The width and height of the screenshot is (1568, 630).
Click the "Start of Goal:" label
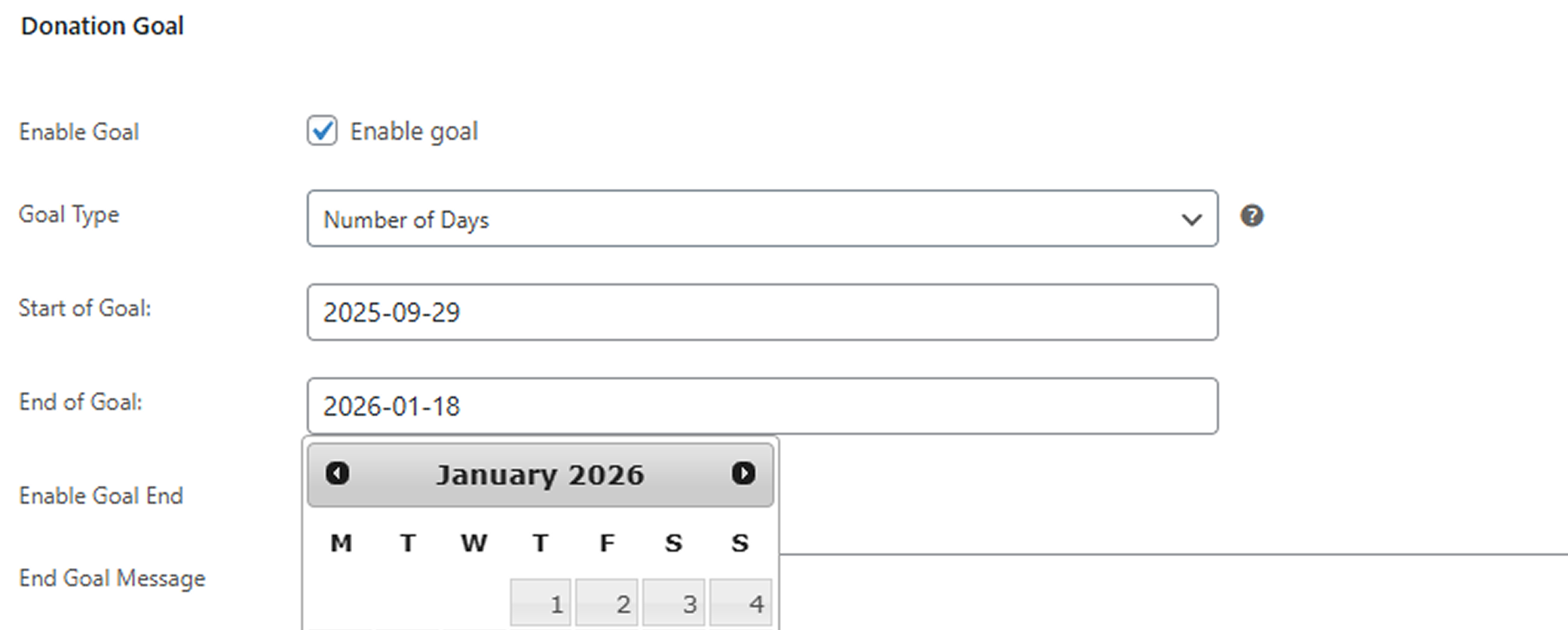click(x=84, y=308)
